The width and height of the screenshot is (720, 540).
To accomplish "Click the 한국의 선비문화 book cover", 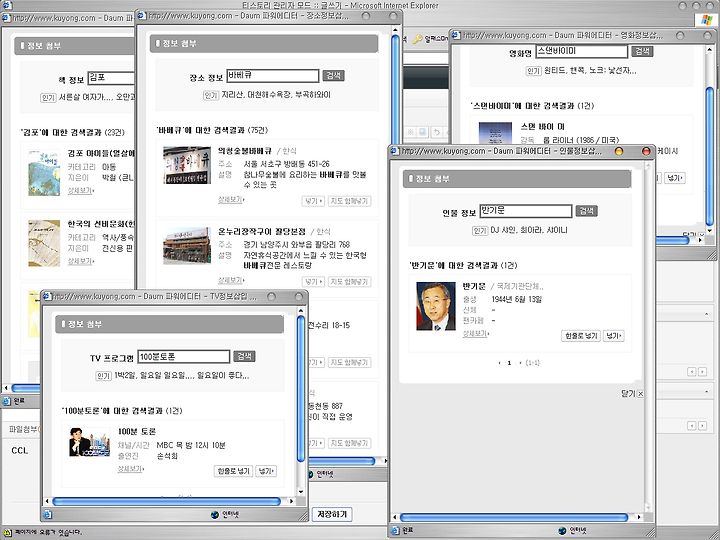I will [44, 243].
